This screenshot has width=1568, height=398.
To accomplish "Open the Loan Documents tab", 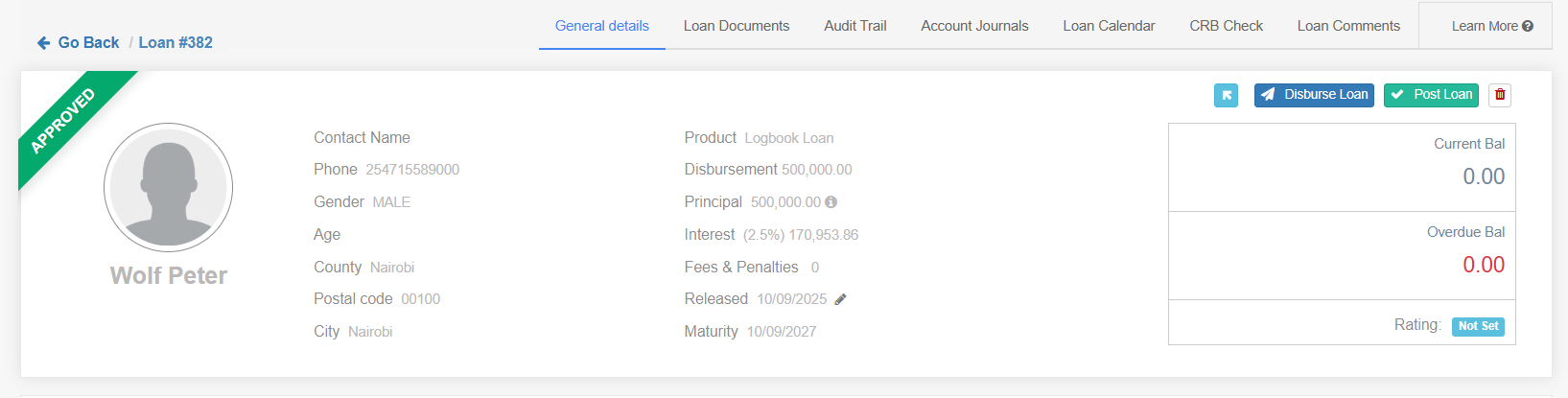I will (736, 26).
